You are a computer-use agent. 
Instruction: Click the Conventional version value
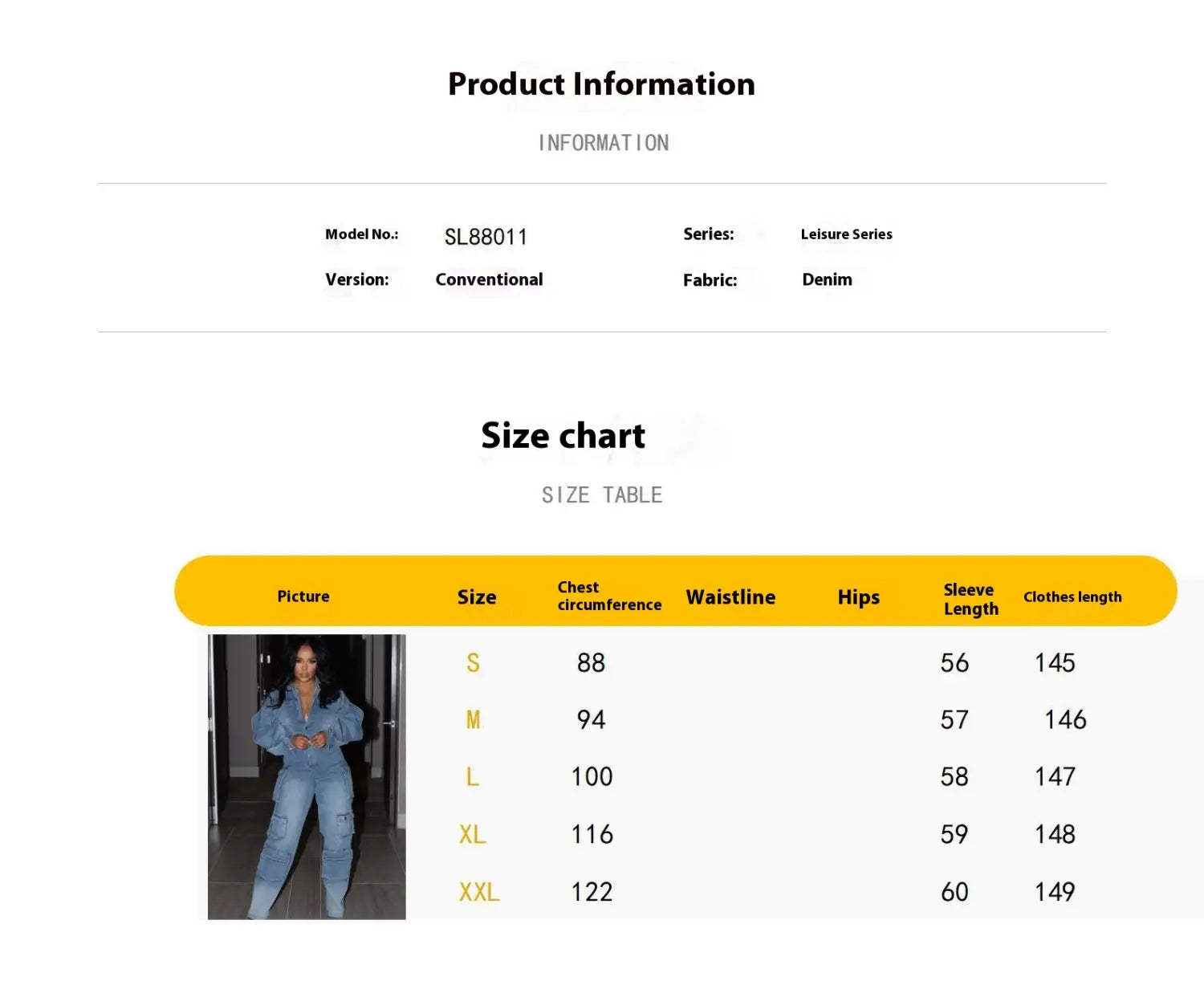pyautogui.click(x=489, y=279)
